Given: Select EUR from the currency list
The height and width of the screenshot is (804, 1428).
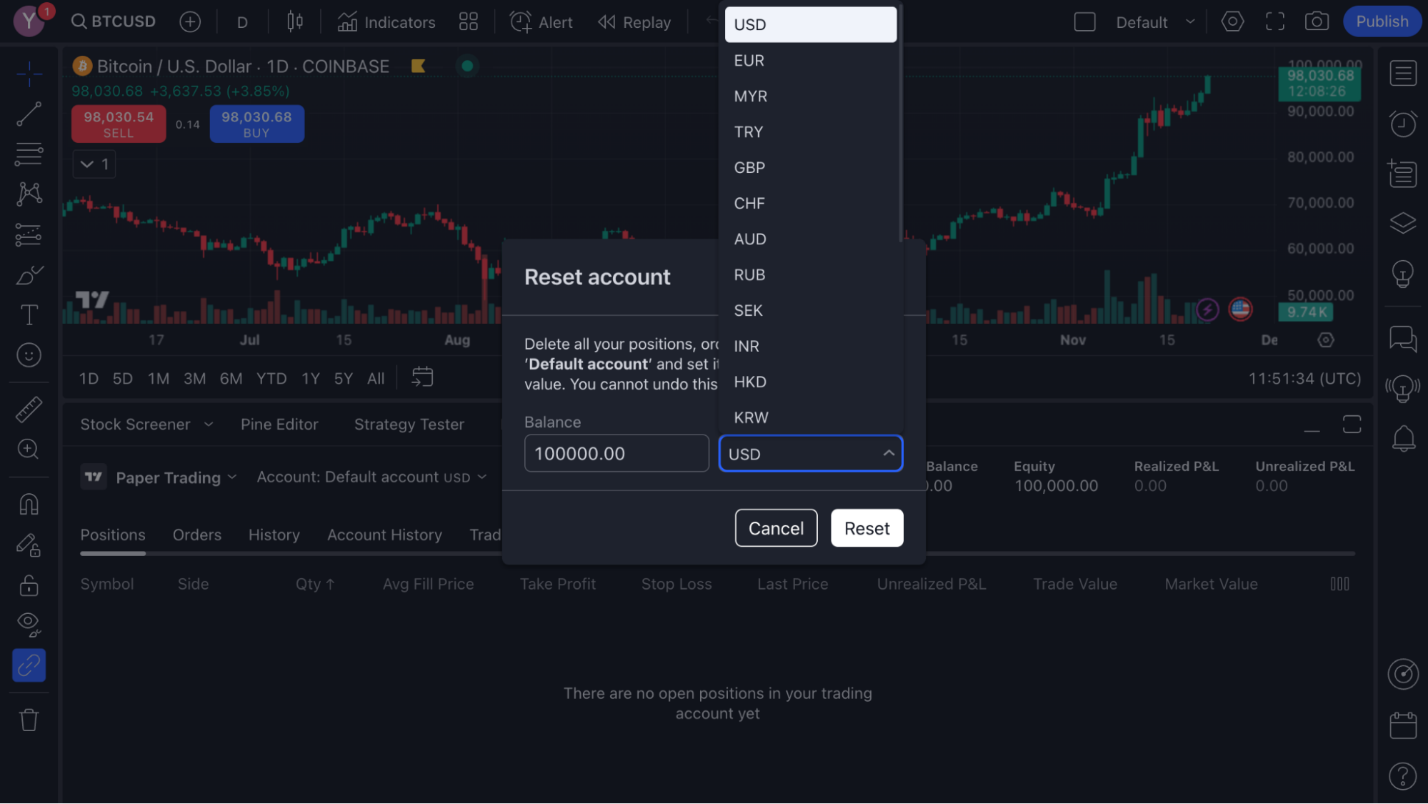Looking at the screenshot, I should (x=810, y=60).
